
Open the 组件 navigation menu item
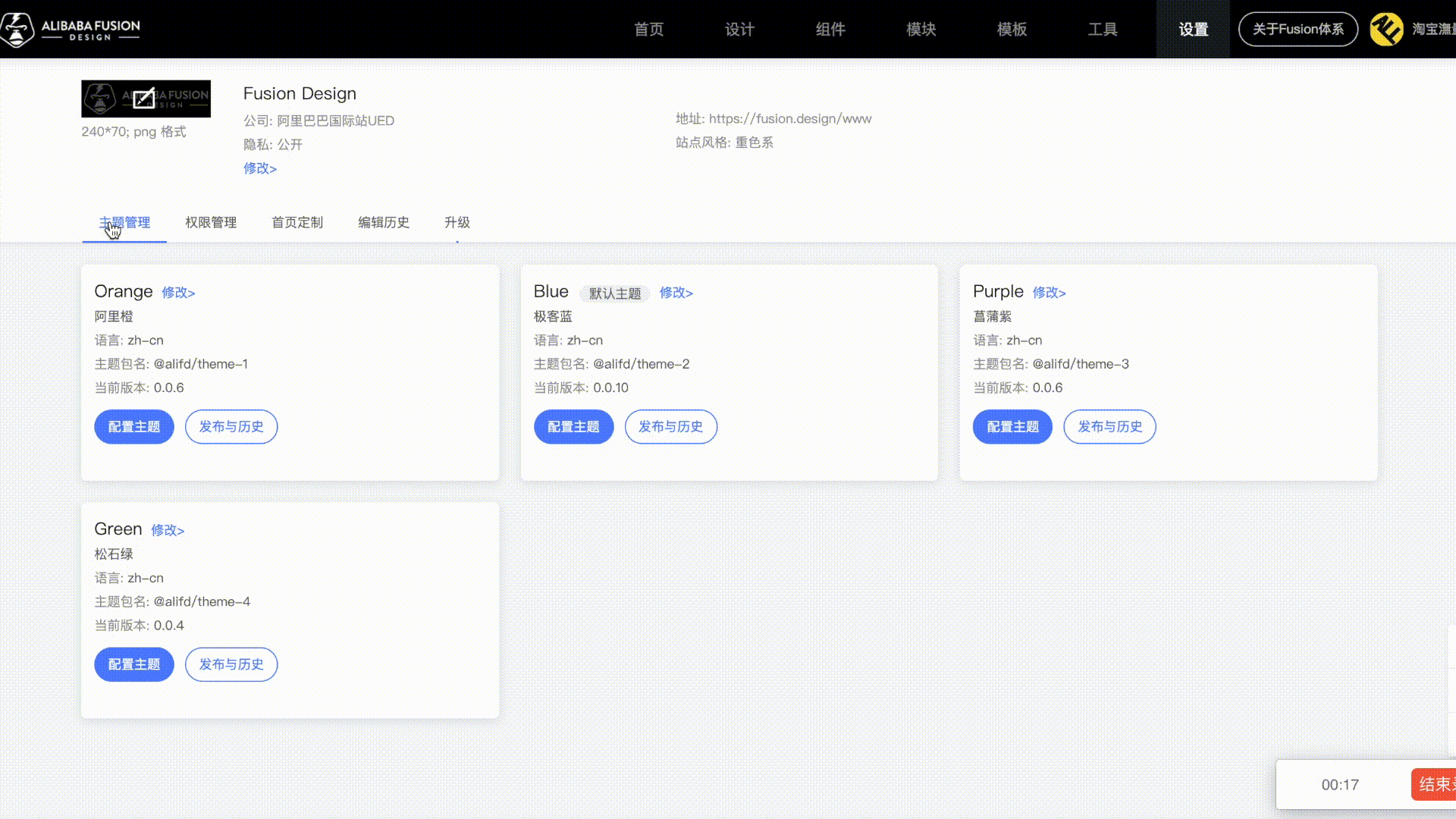pyautogui.click(x=830, y=30)
